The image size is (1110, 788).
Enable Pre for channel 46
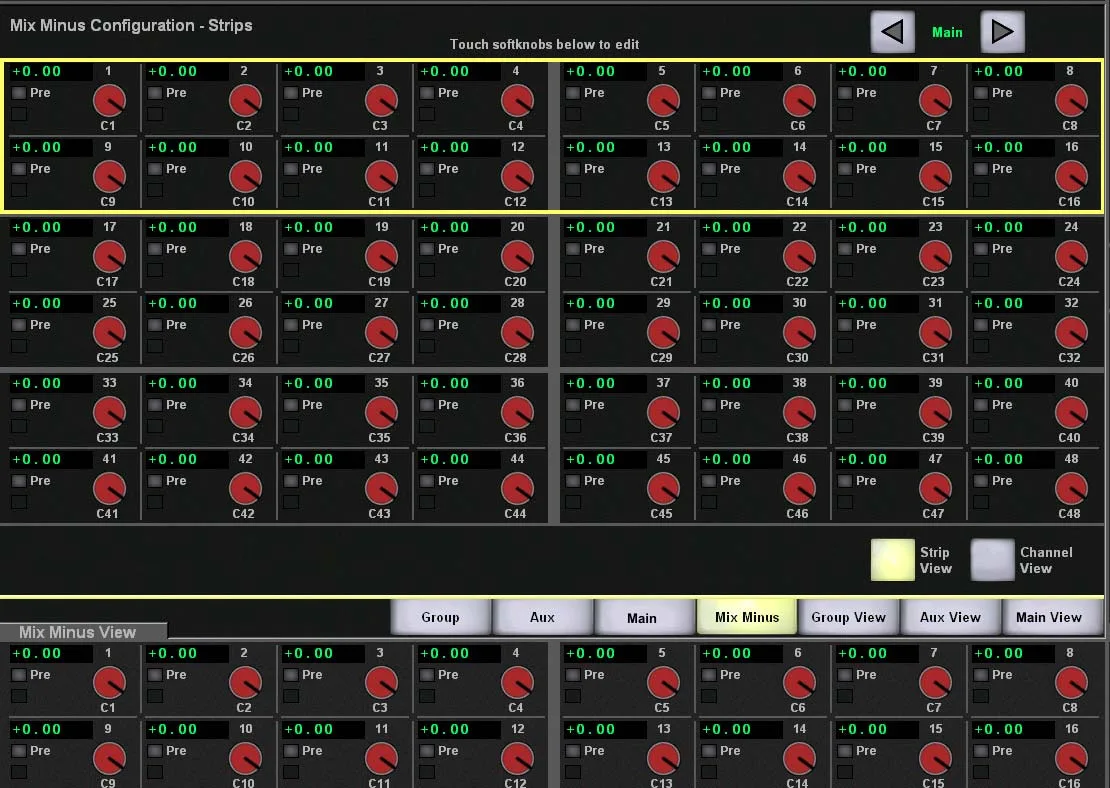tap(709, 480)
